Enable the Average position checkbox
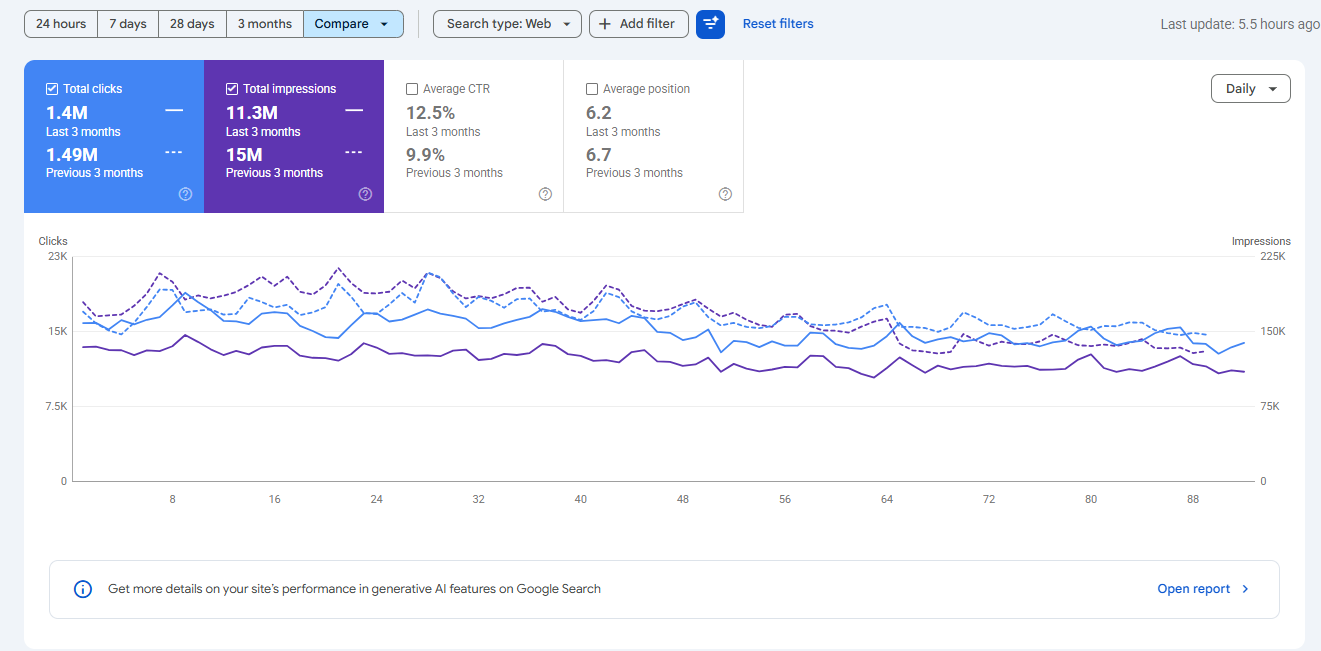Image resolution: width=1321 pixels, height=651 pixels. click(x=592, y=89)
